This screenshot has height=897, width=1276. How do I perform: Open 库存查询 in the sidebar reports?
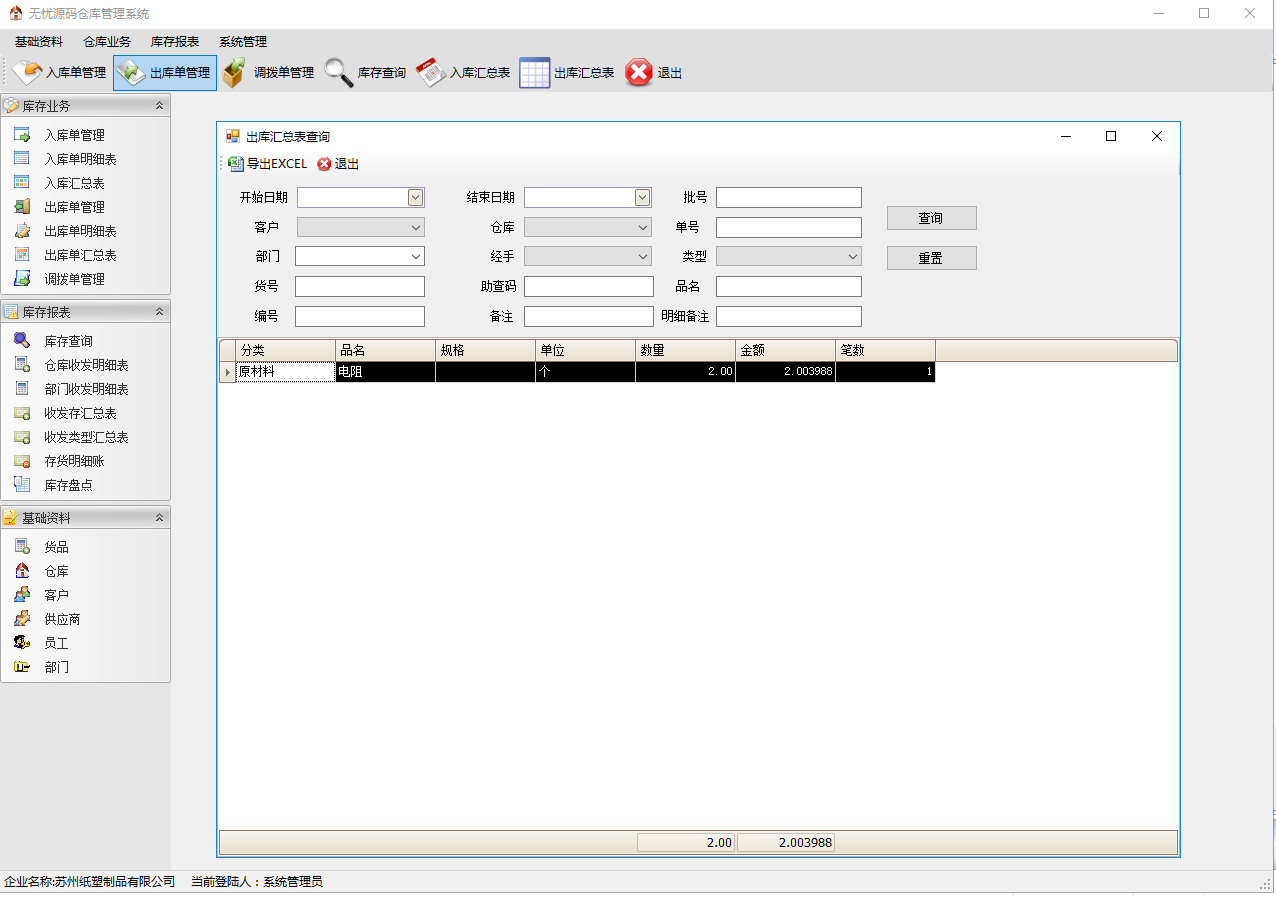(x=68, y=341)
